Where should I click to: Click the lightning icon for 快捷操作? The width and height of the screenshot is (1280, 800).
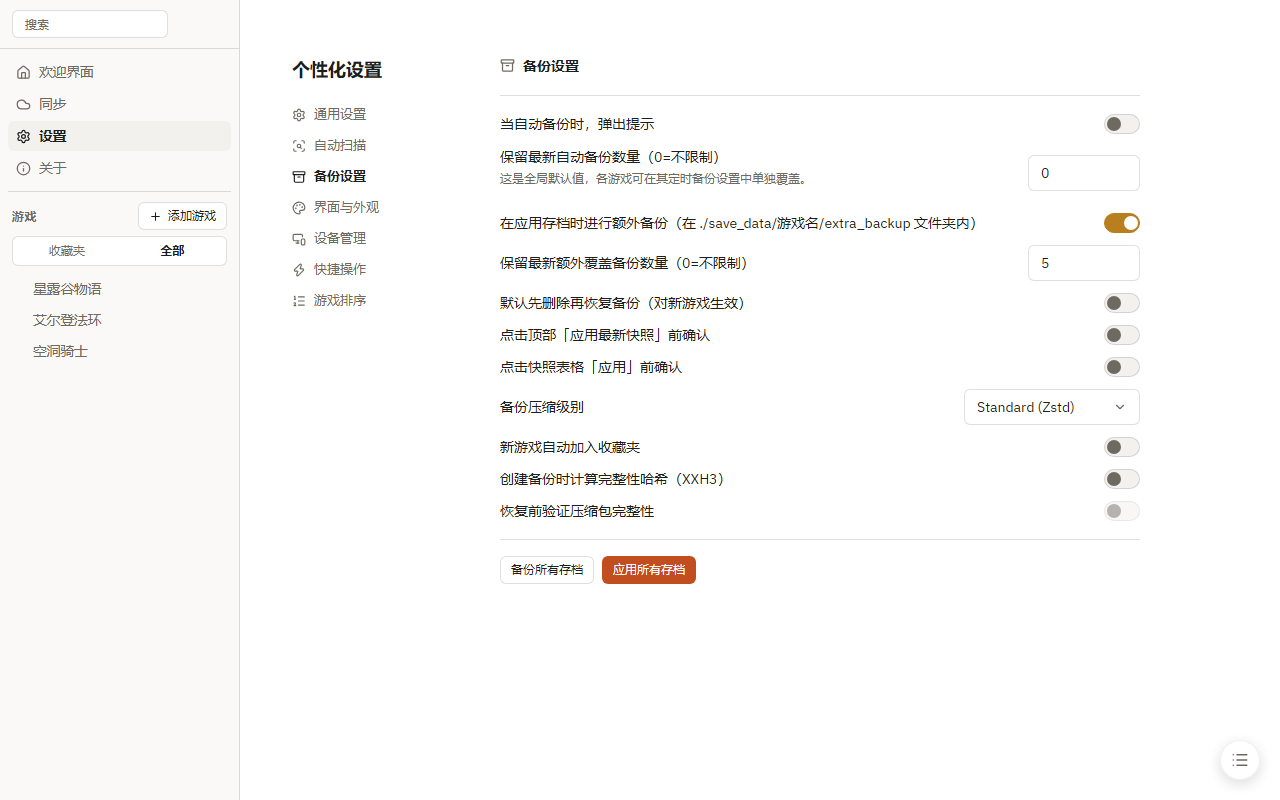pyautogui.click(x=298, y=269)
